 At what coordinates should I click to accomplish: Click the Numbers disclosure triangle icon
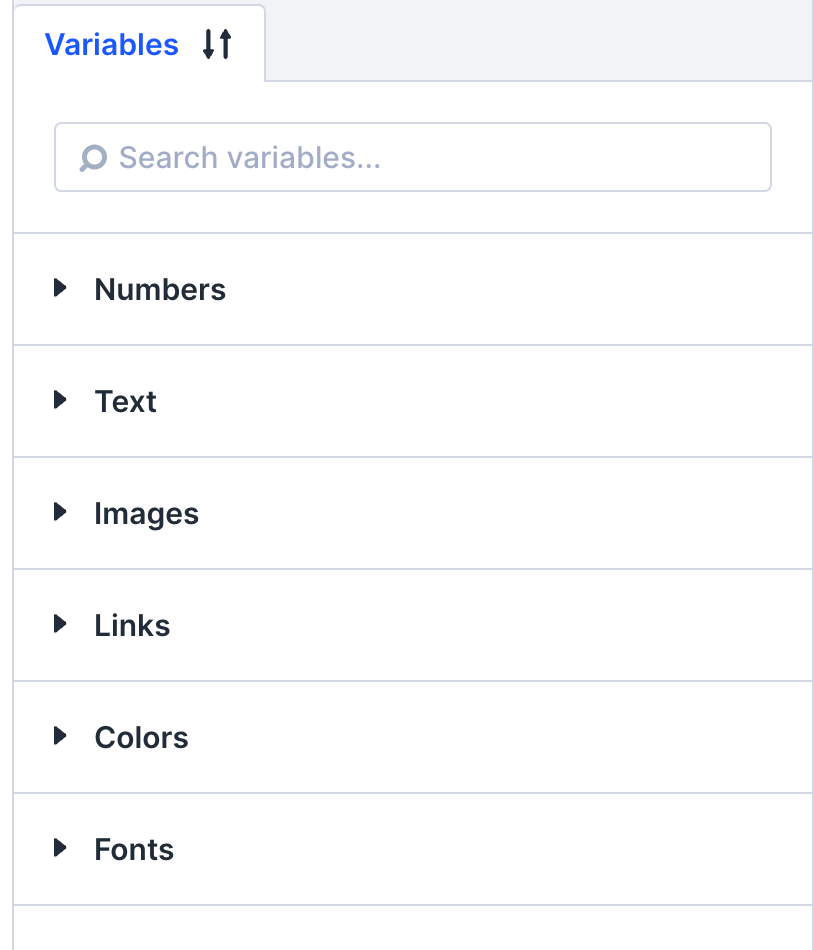pyautogui.click(x=60, y=288)
